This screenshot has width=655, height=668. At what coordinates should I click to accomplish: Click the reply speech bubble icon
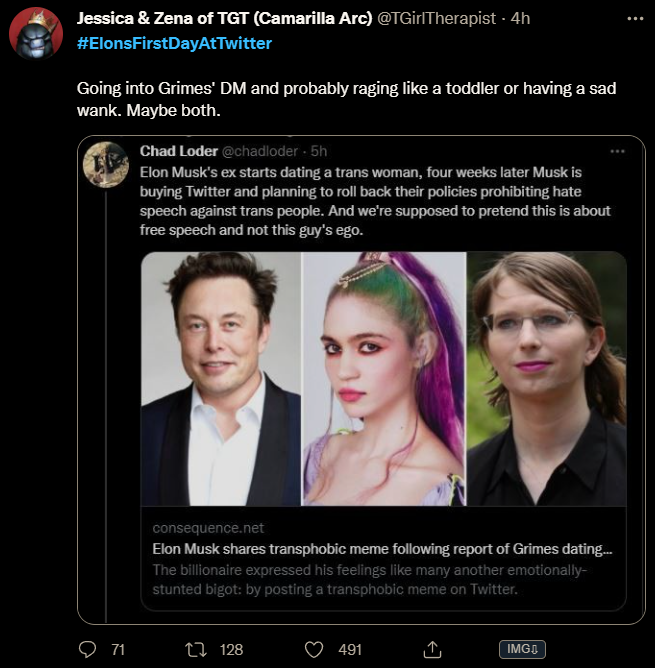88,649
